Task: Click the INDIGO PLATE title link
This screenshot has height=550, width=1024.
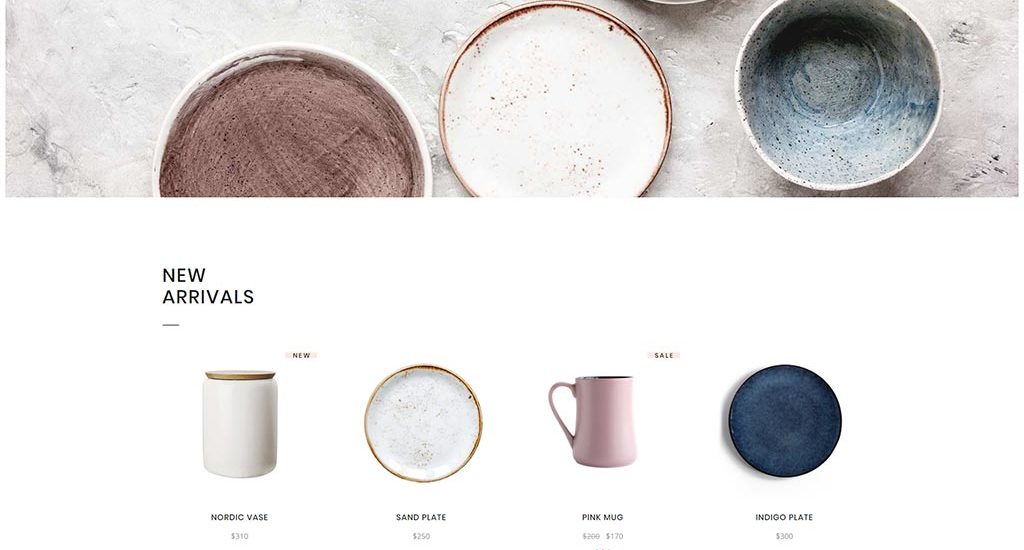Action: (x=784, y=517)
